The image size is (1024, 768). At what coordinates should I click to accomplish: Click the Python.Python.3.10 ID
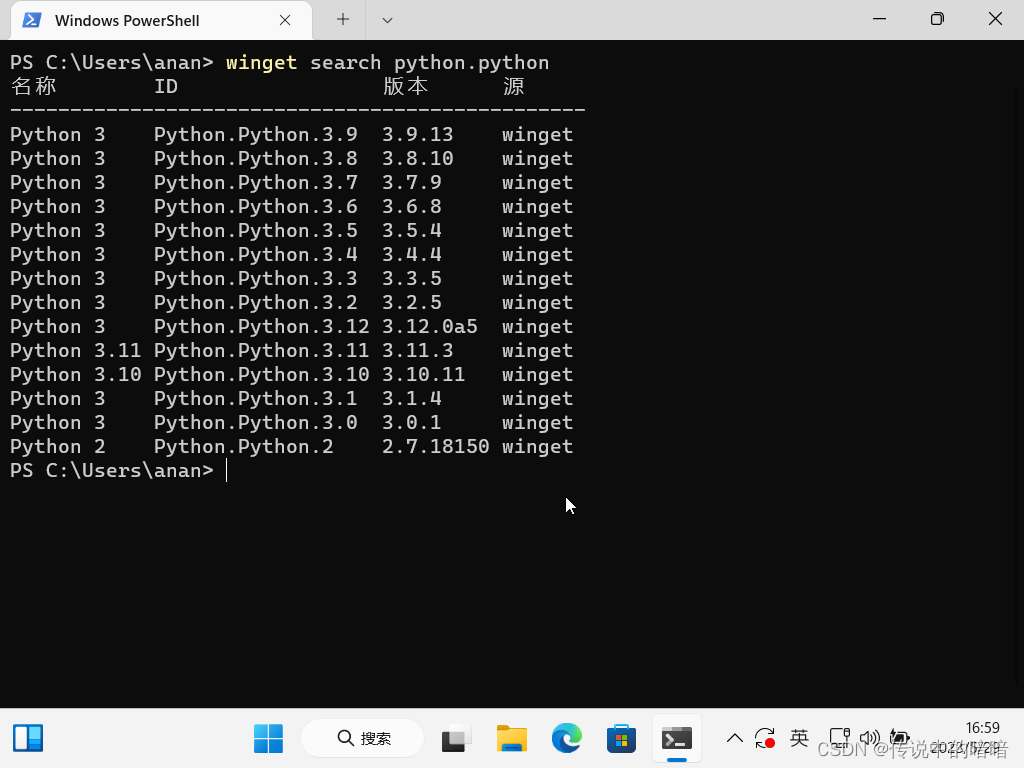coord(261,375)
